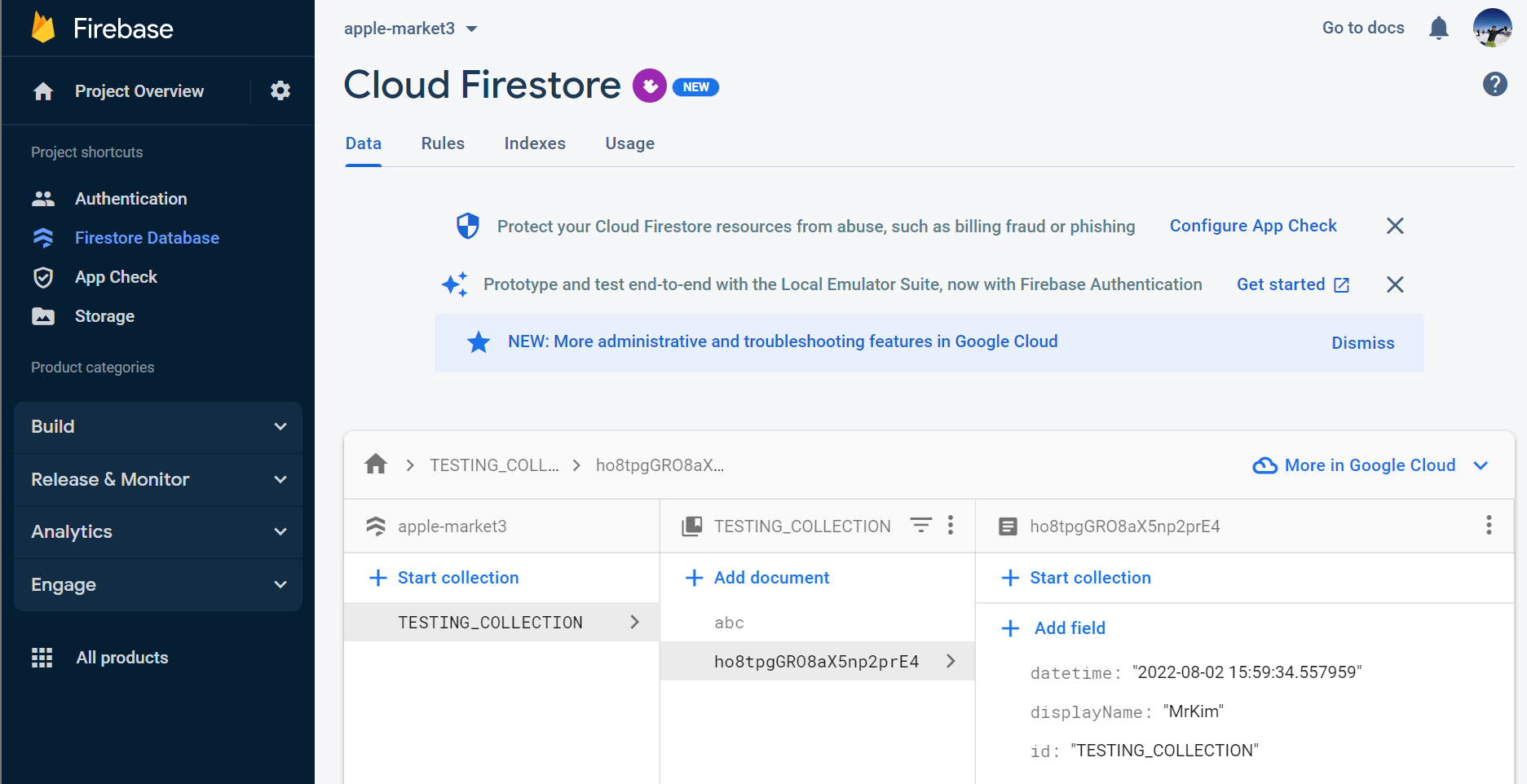Screen dimensions: 1527x784
Task: Switch to the Indexes tab
Action: pyautogui.click(x=535, y=143)
